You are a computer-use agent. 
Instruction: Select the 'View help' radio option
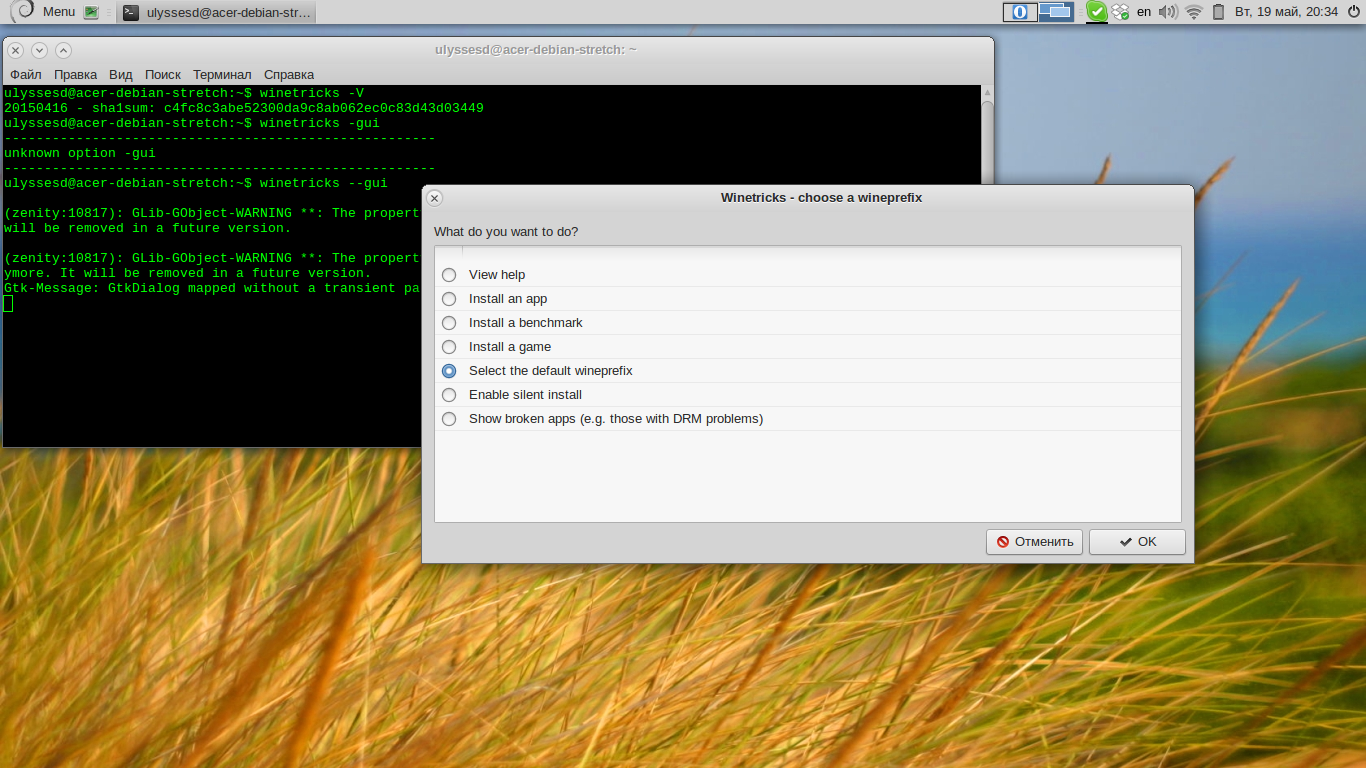(x=449, y=275)
